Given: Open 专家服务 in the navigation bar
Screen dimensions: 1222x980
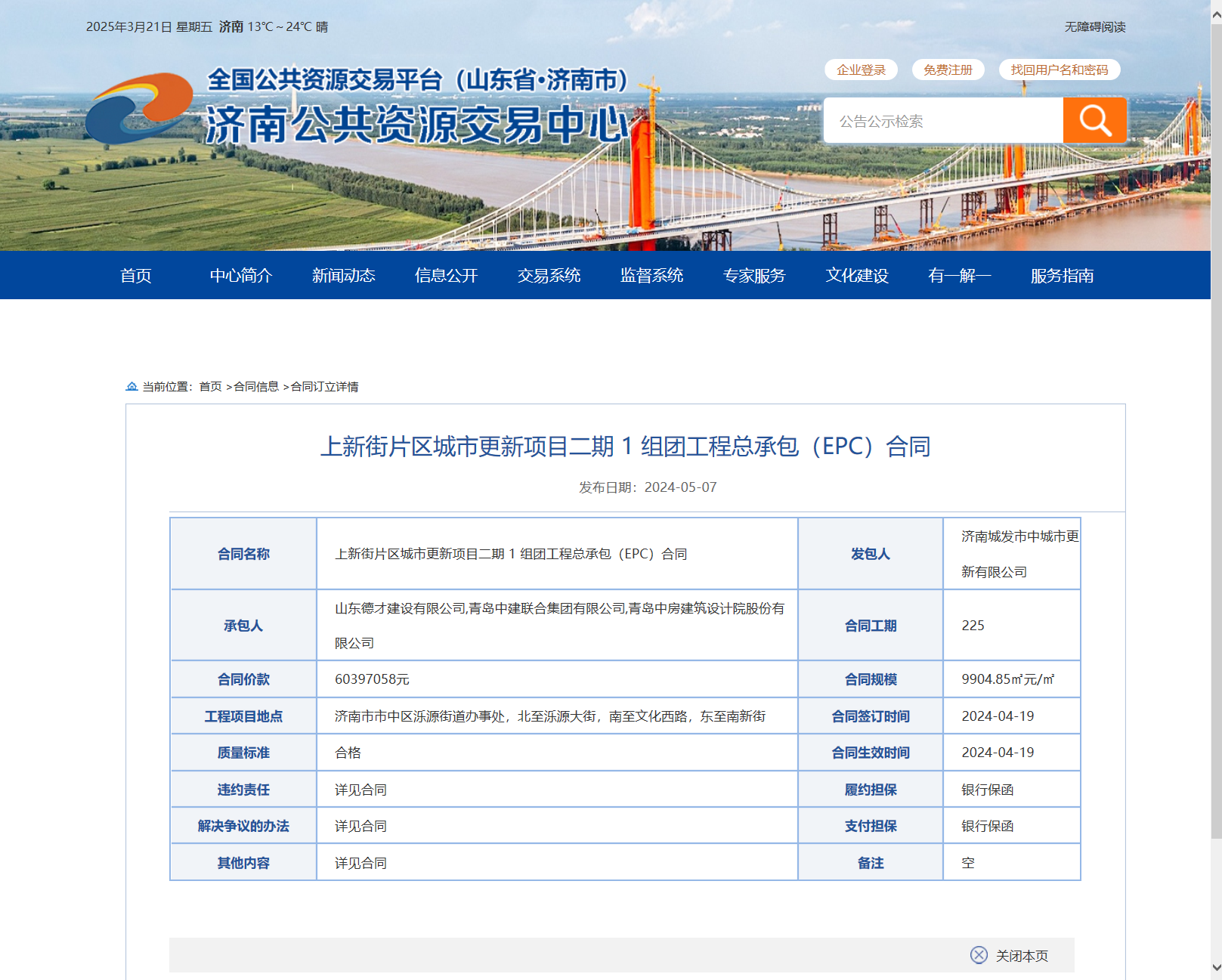Looking at the screenshot, I should (754, 276).
